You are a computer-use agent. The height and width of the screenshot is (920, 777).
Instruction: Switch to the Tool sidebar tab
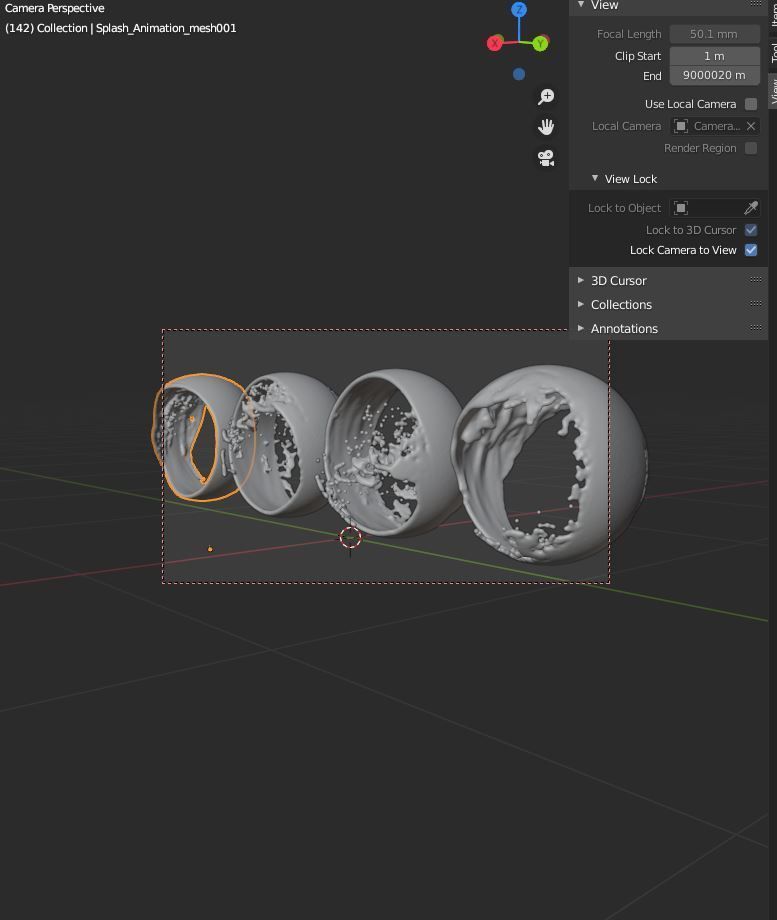773,53
